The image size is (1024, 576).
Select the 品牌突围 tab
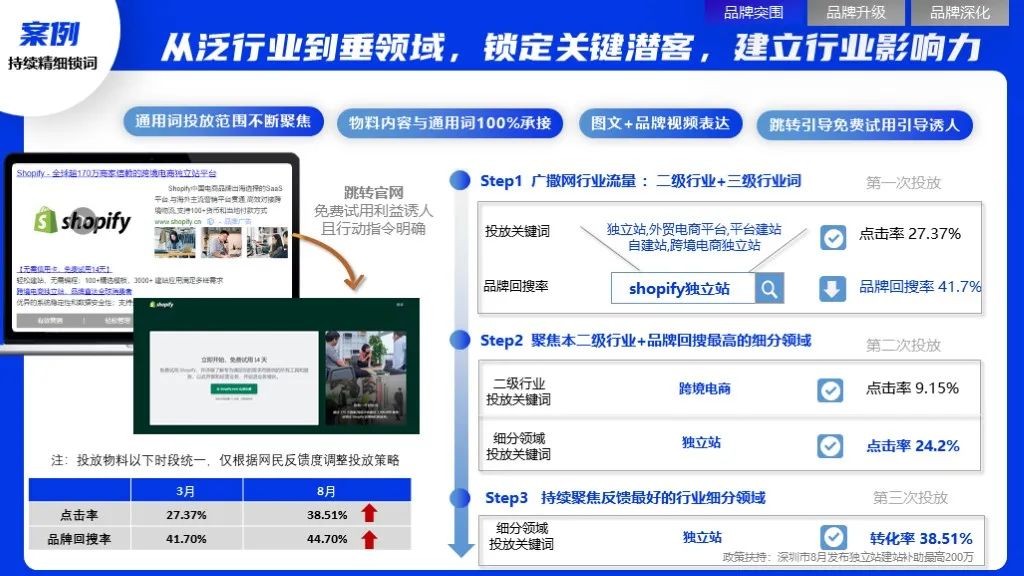[753, 12]
